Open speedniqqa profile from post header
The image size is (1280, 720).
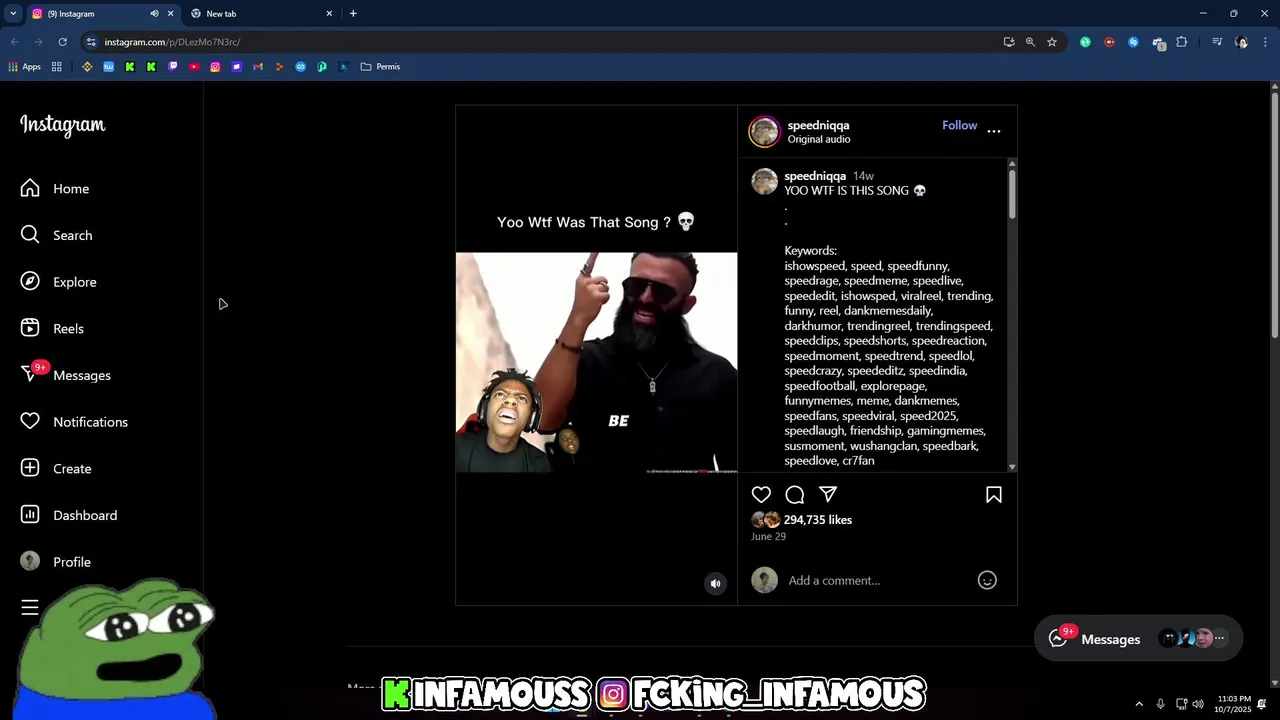818,125
